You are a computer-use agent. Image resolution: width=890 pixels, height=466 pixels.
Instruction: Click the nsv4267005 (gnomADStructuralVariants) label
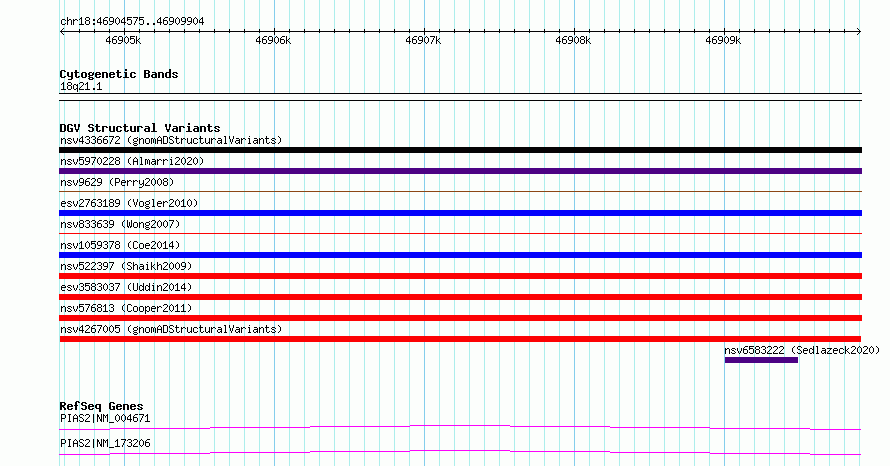[x=171, y=329]
